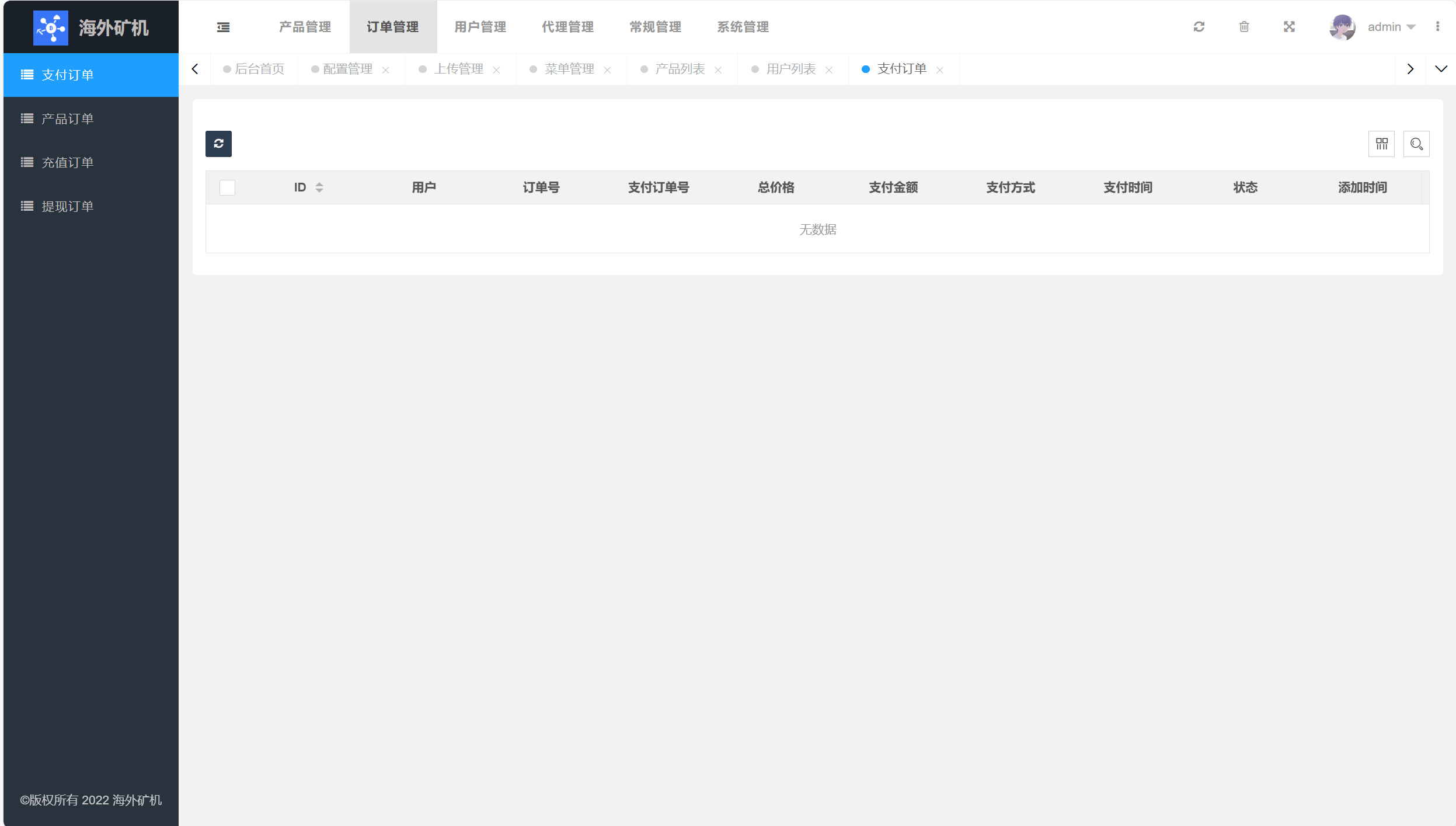Open the tab options chevron-down menu

coord(1441,69)
